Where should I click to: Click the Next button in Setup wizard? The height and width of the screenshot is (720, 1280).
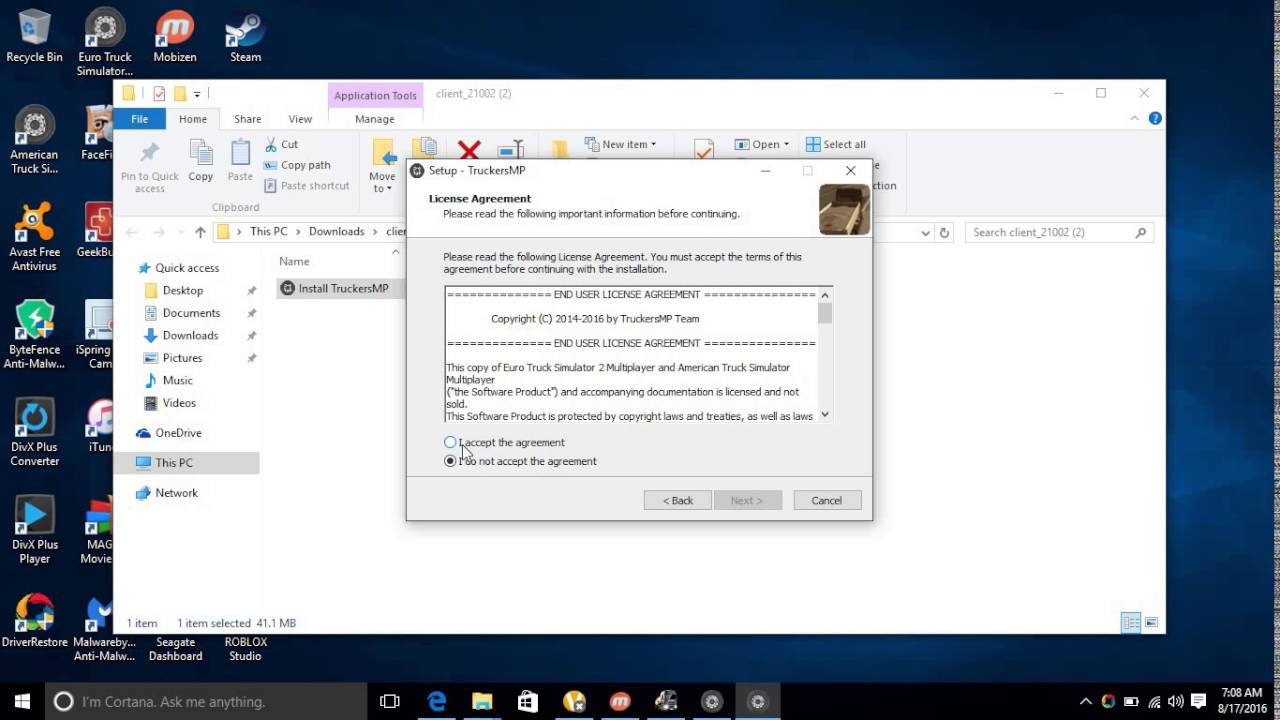click(747, 500)
